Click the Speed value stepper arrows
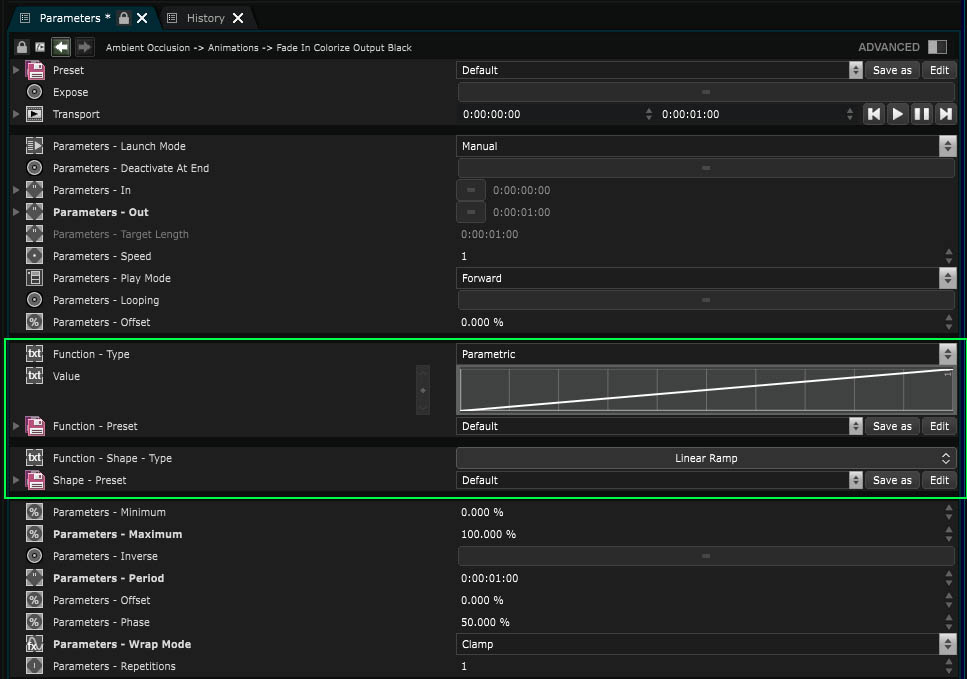 click(948, 256)
